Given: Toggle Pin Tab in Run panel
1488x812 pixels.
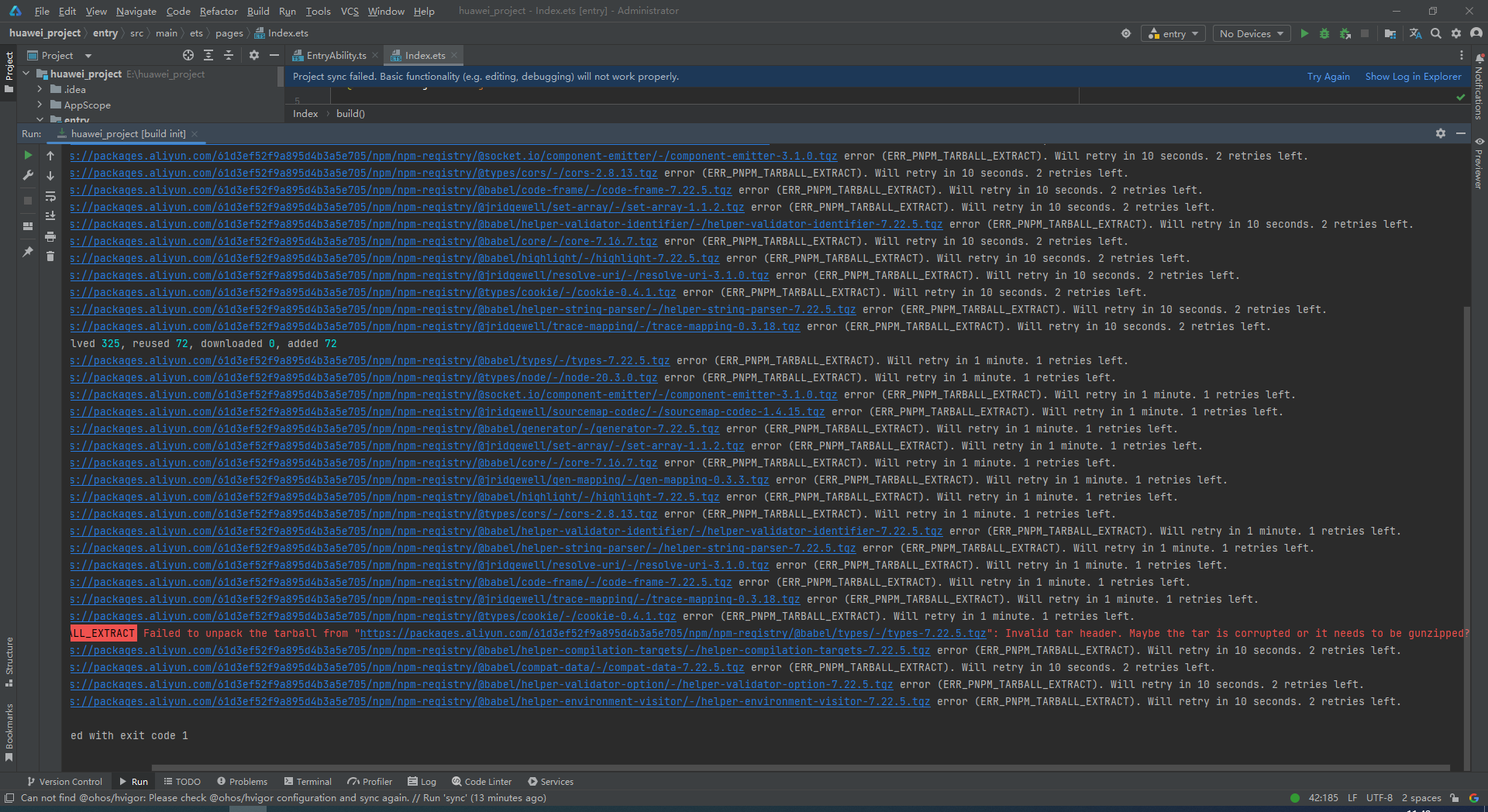Looking at the screenshot, I should point(28,252).
